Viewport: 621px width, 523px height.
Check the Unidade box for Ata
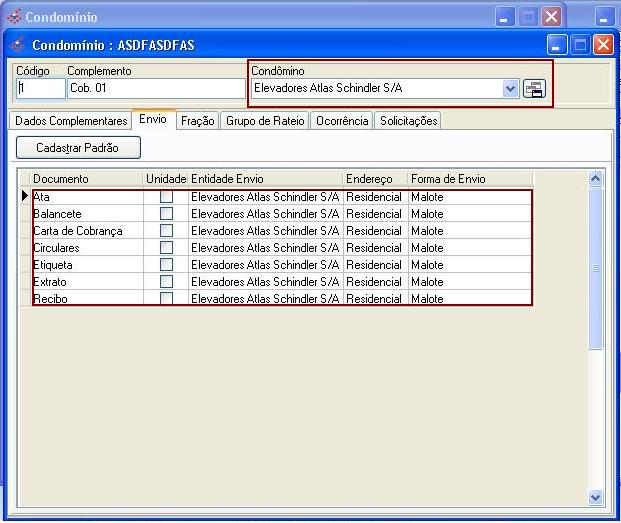coord(166,197)
